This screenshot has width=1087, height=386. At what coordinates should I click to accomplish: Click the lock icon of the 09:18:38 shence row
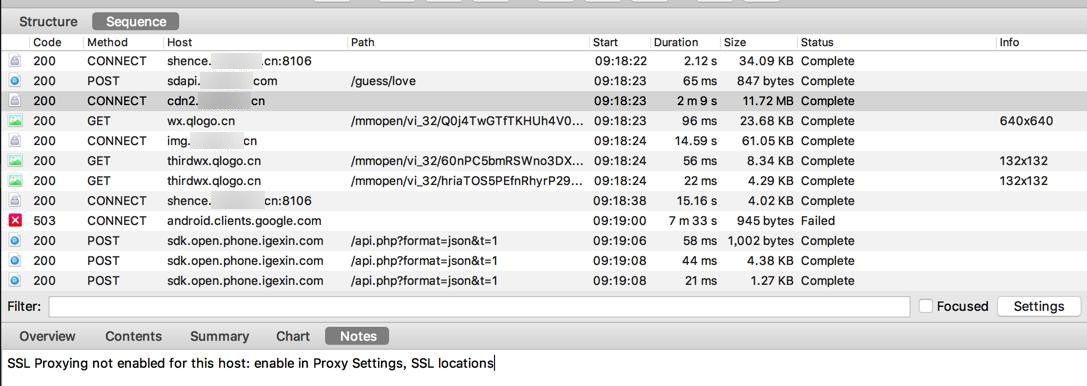pyautogui.click(x=15, y=200)
